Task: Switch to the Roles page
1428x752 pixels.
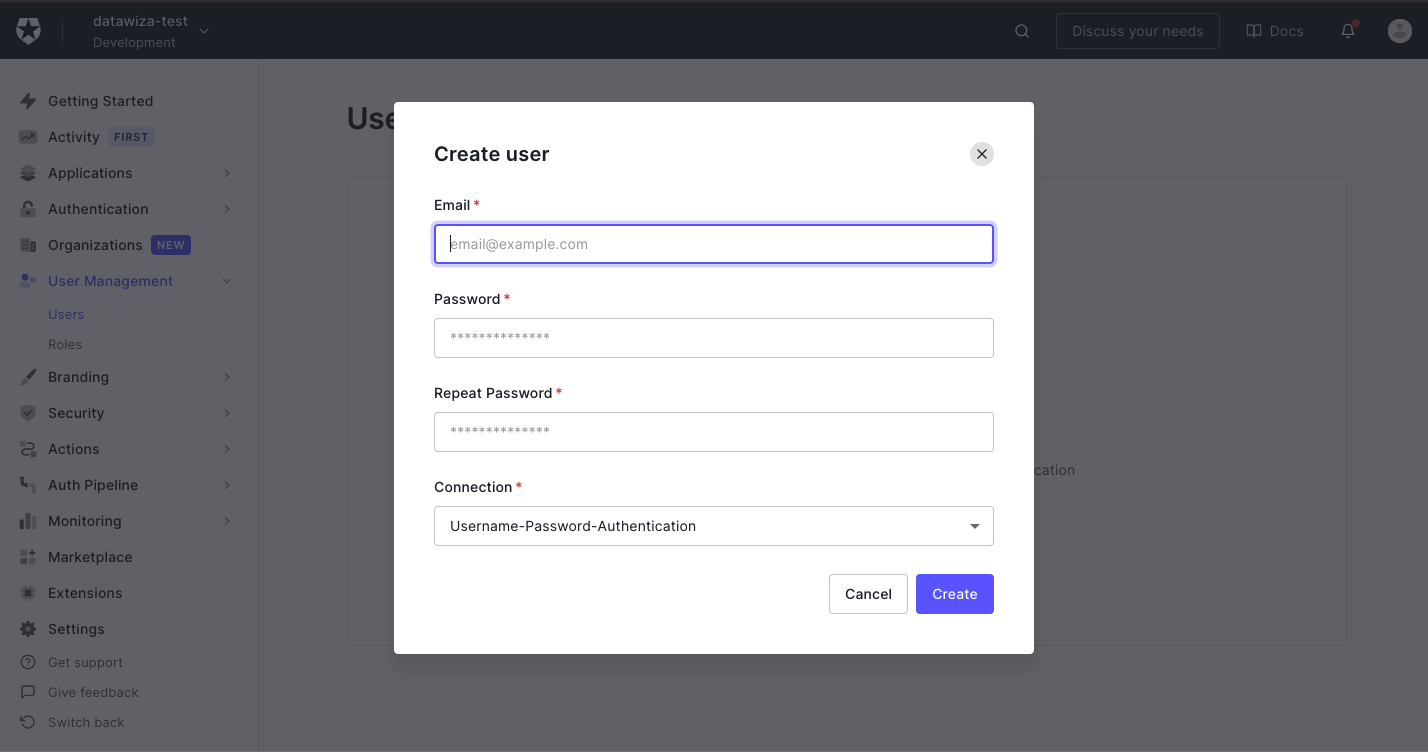Action: click(x=65, y=344)
